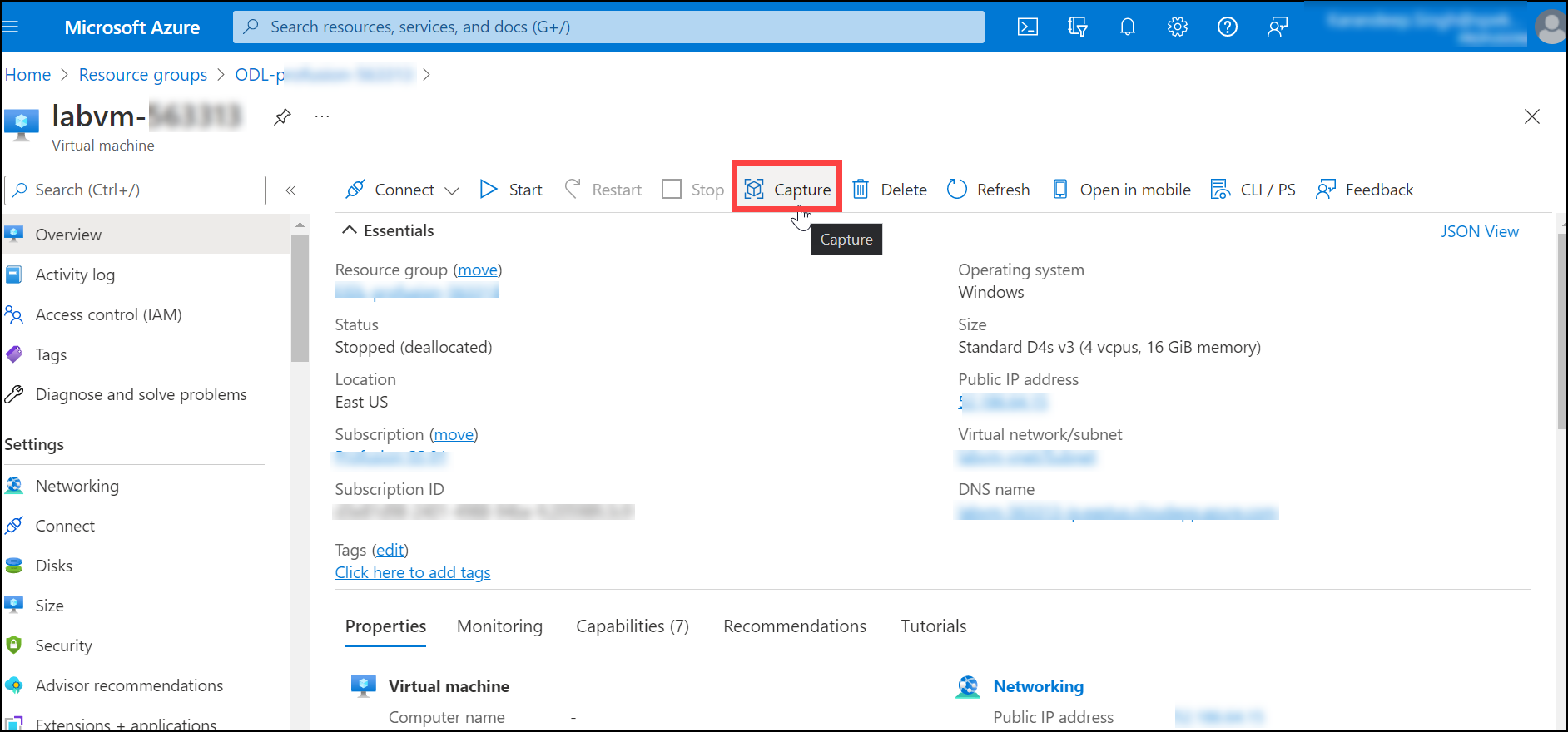Image resolution: width=1568 pixels, height=732 pixels.
Task: Open the blurred resource group name link
Action: pos(417,291)
